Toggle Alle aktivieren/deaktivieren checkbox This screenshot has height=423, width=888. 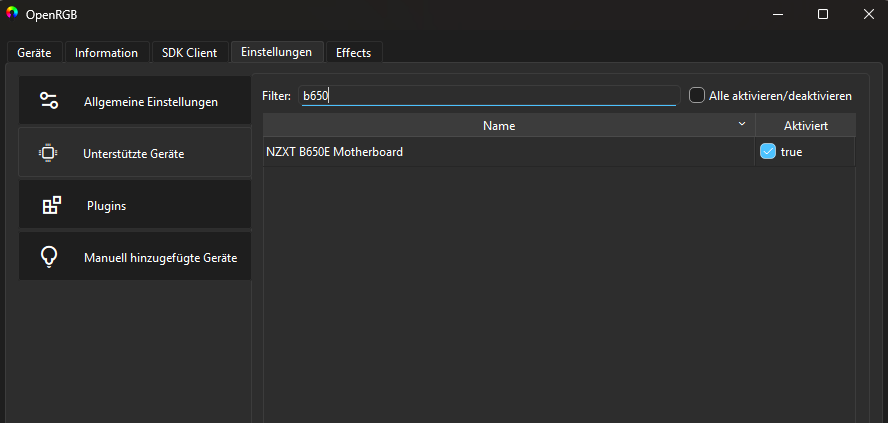tap(697, 95)
